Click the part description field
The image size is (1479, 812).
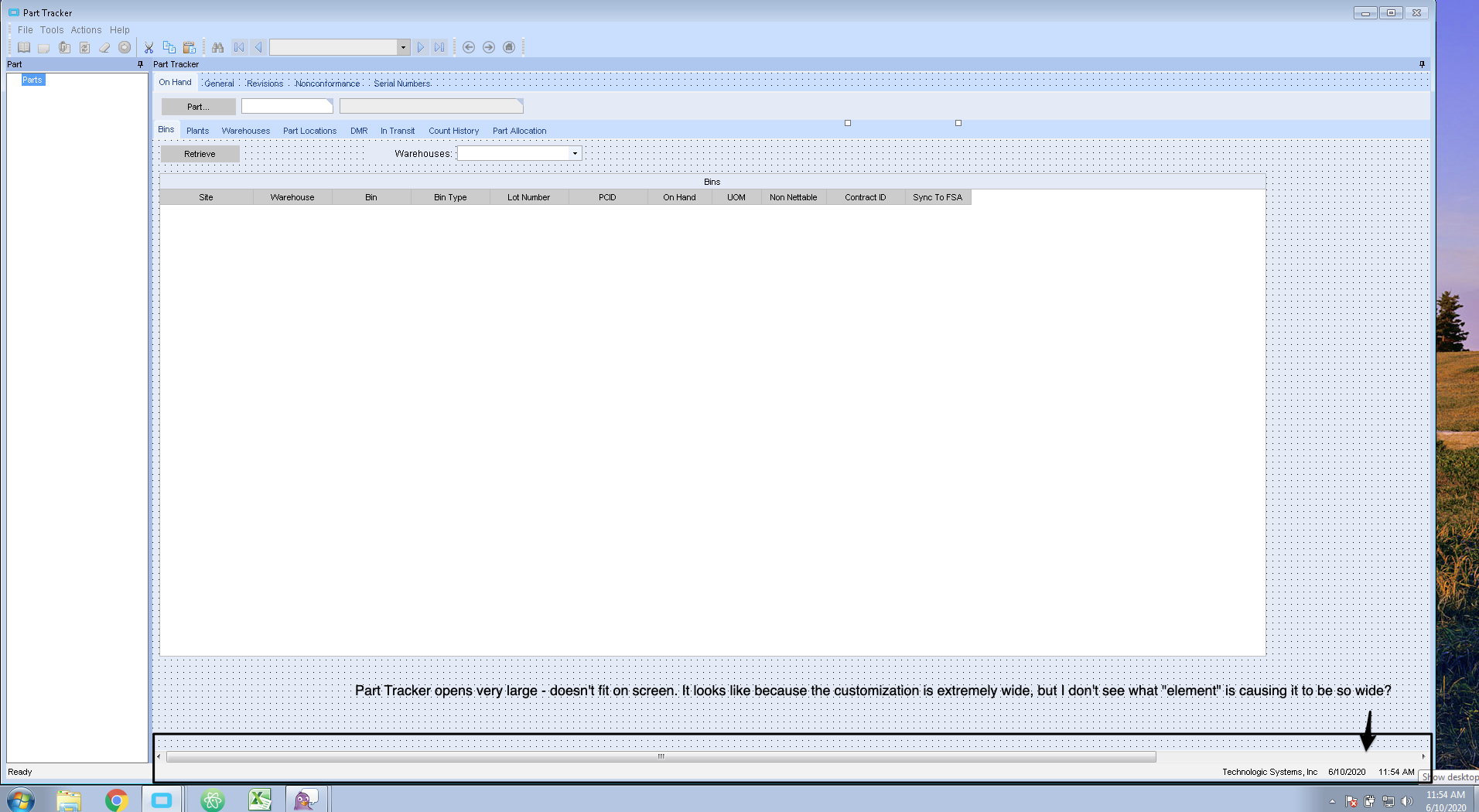(x=432, y=106)
